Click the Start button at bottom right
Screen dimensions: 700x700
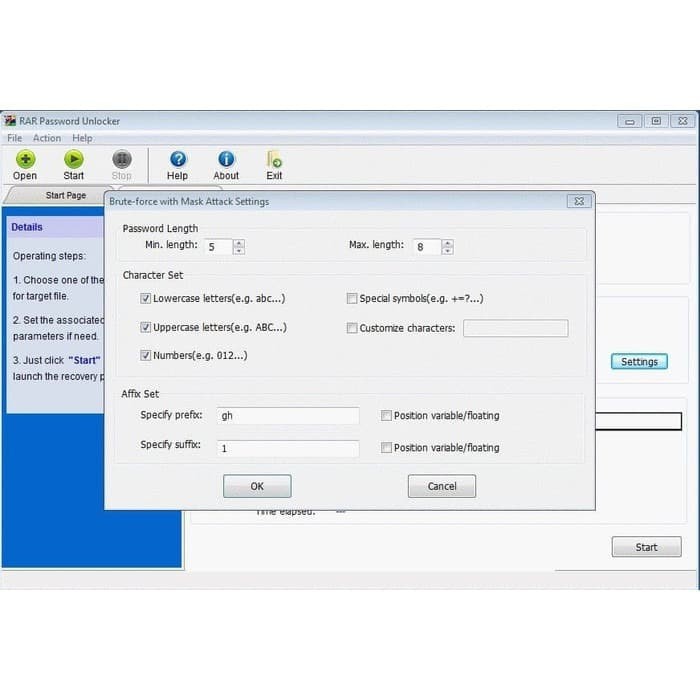click(646, 547)
